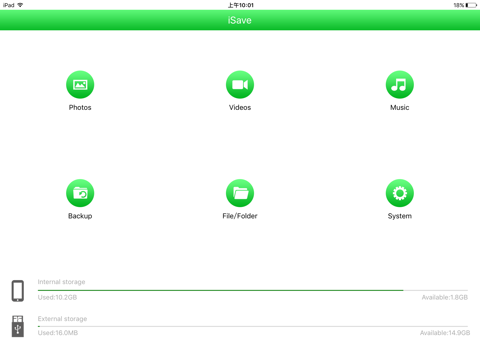Screen dimensions: 480x360
Task: Click the Videos label
Action: pyautogui.click(x=240, y=108)
